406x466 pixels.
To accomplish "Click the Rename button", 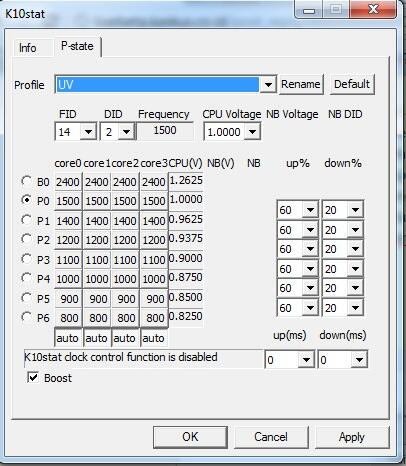I will [x=301, y=84].
